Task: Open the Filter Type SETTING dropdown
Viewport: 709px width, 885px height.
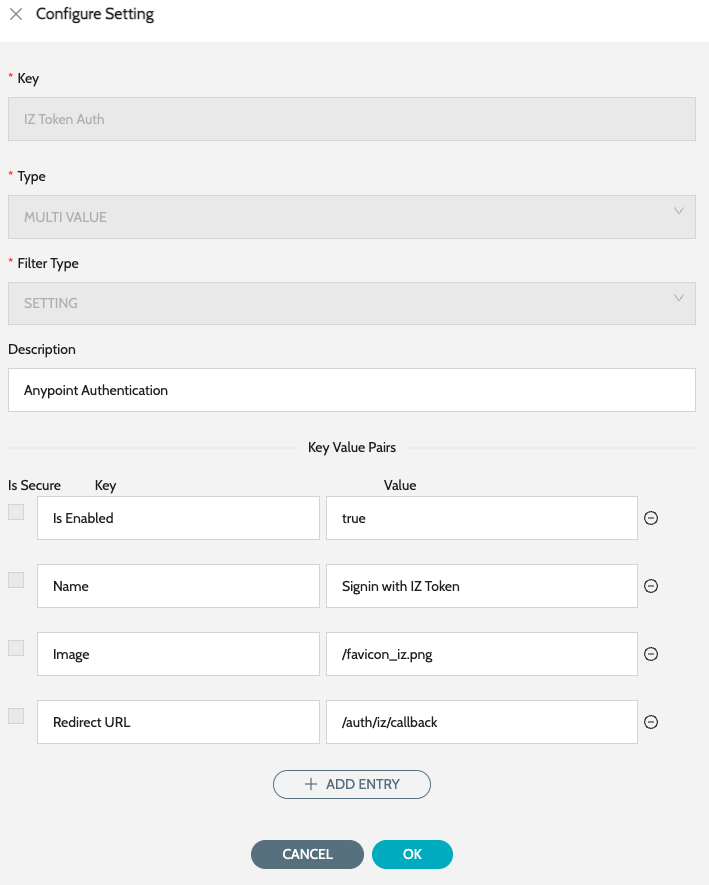Action: pos(352,304)
